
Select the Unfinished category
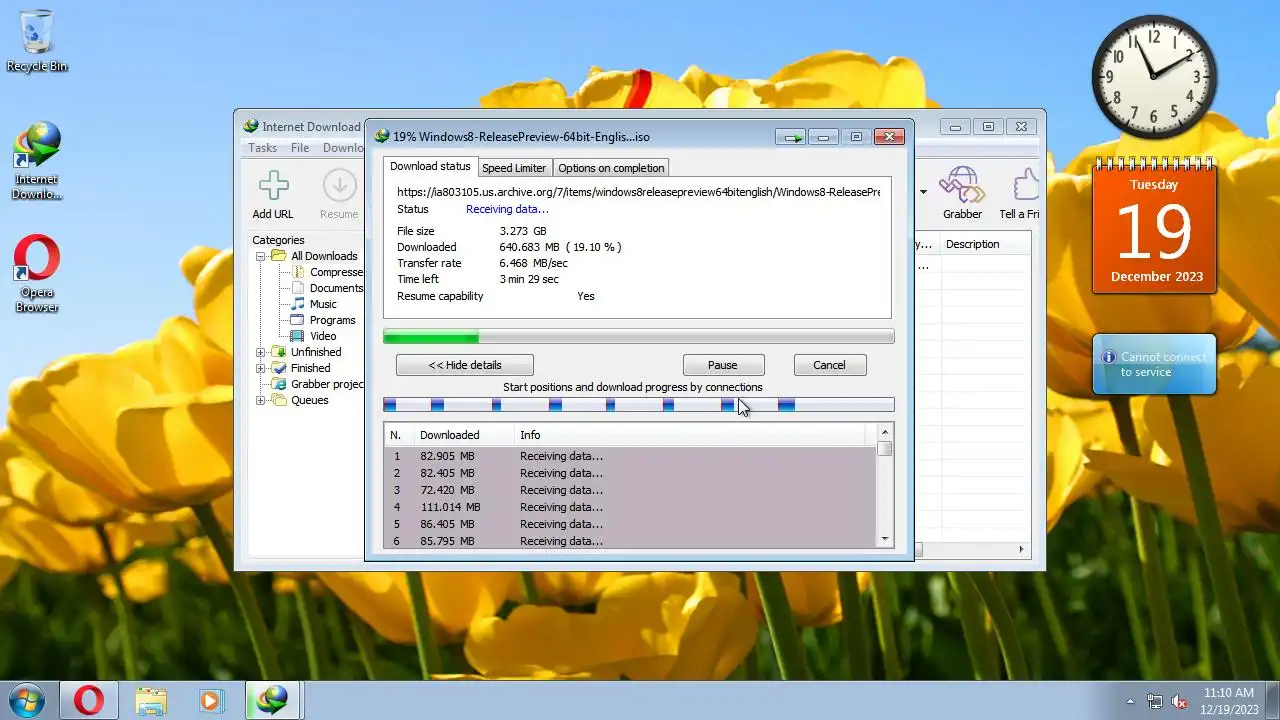(x=316, y=352)
